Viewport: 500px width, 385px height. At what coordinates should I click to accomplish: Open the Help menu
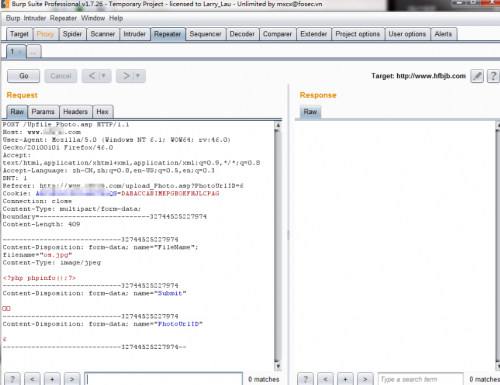[116, 18]
